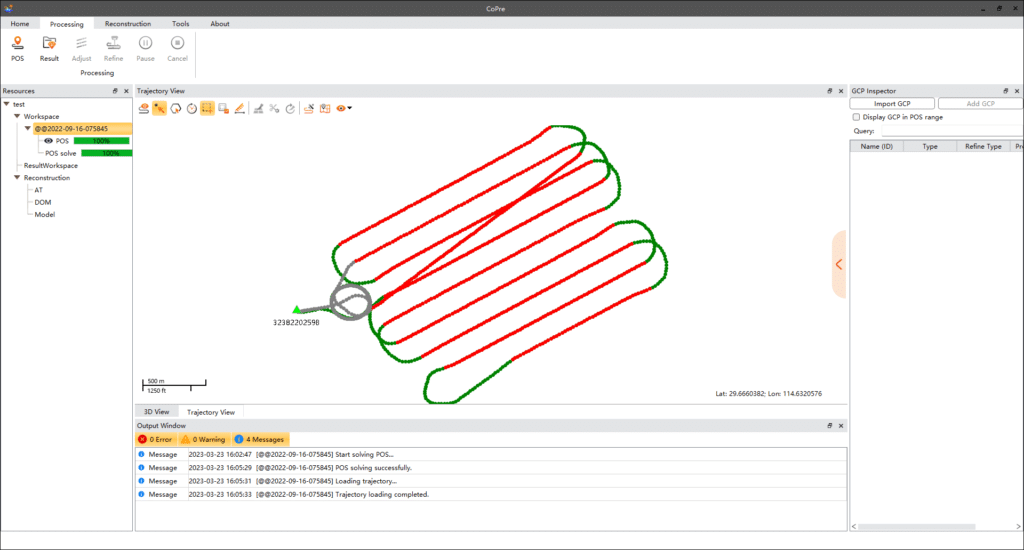Toggle the 4 Messages filter in Output Window
1024x550 pixels.
tap(259, 439)
